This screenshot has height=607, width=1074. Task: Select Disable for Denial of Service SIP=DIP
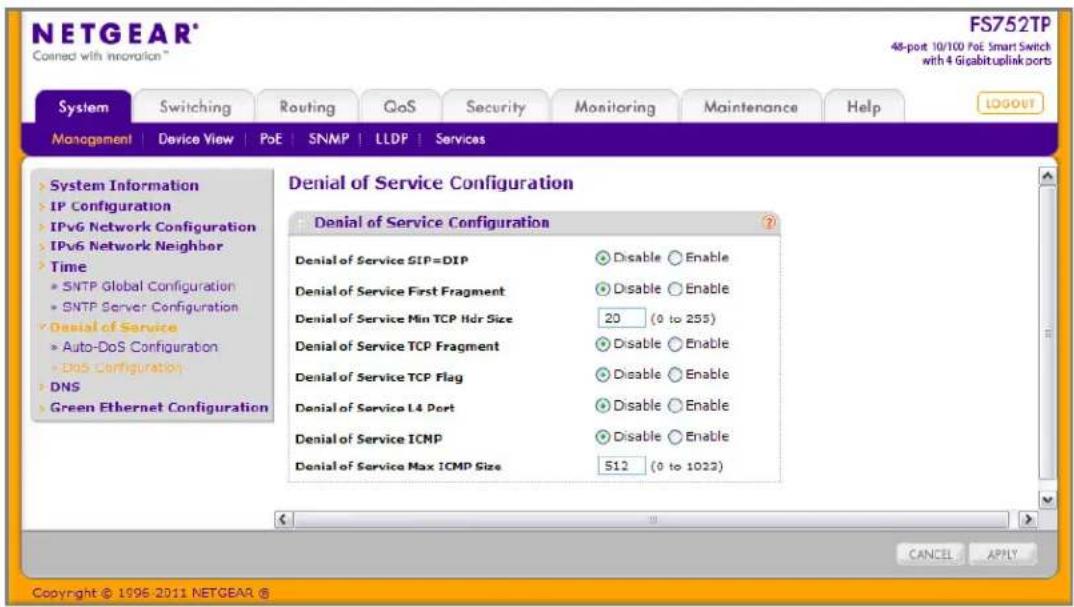[x=602, y=258]
